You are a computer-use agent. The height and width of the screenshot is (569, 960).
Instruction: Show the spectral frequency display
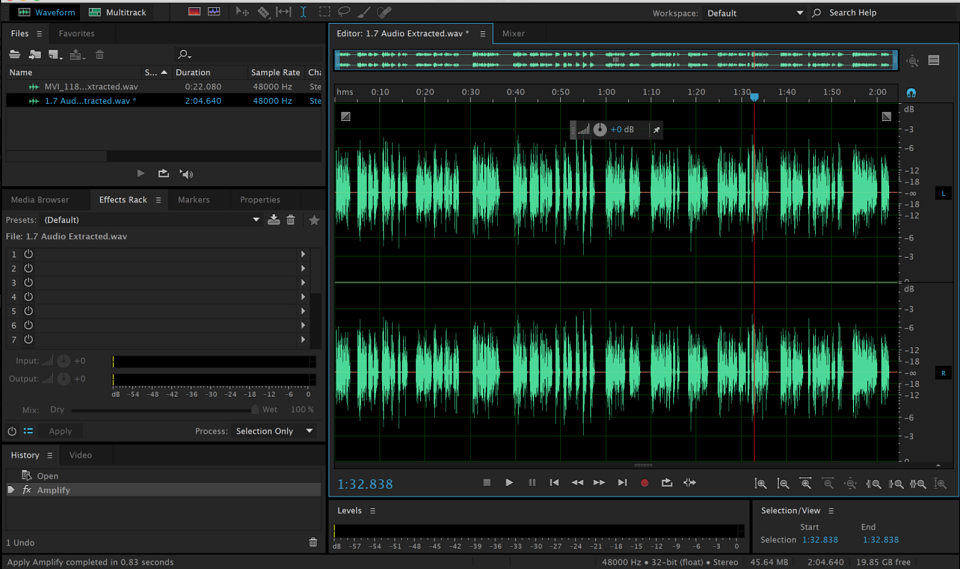[194, 12]
